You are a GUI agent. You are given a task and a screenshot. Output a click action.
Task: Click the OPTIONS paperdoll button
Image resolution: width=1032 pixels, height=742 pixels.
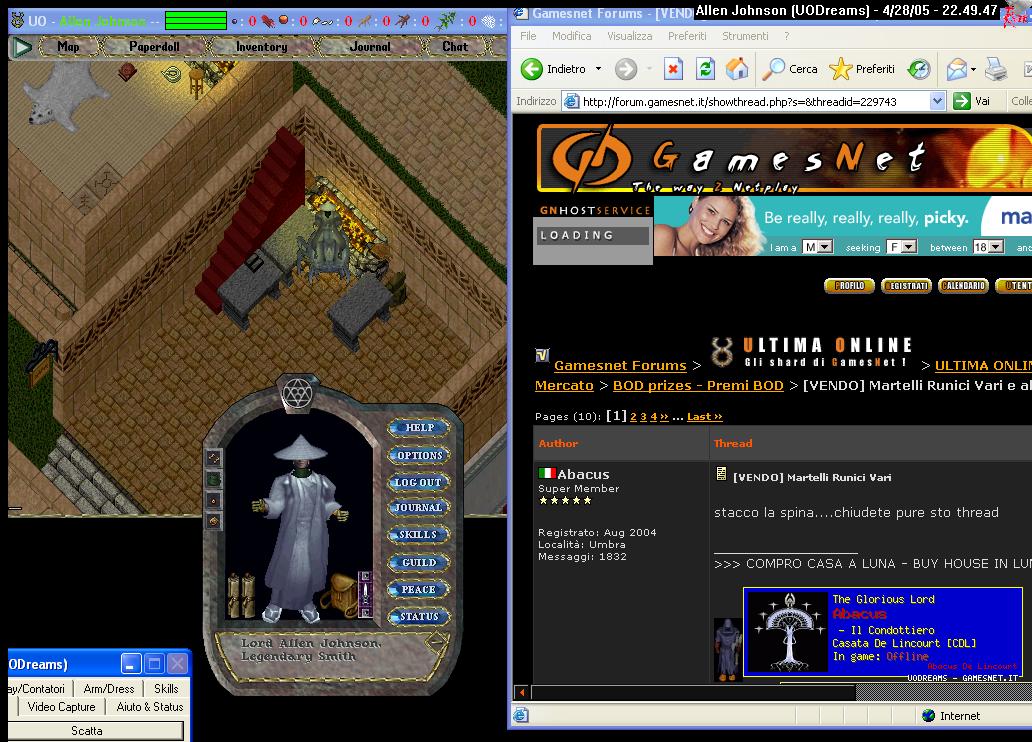point(419,456)
